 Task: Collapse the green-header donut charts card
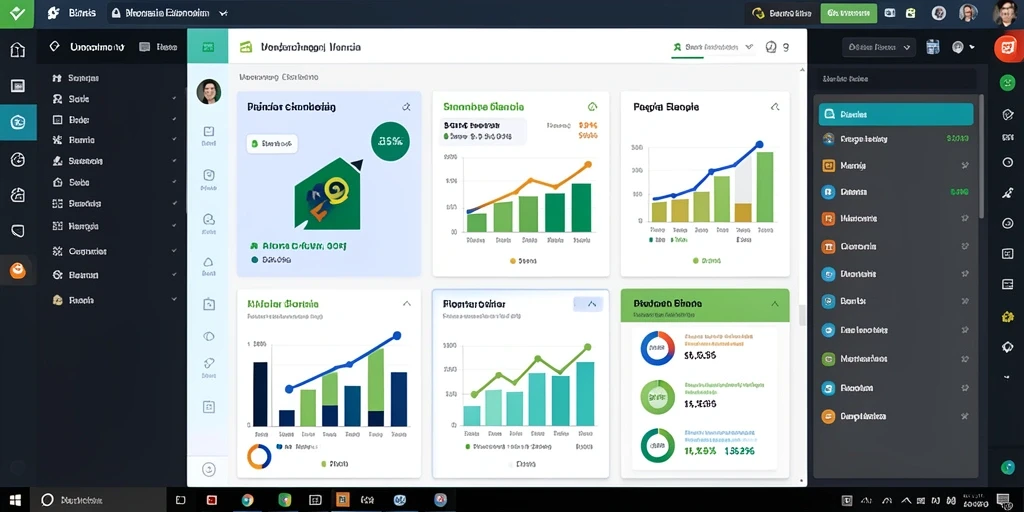(x=775, y=304)
